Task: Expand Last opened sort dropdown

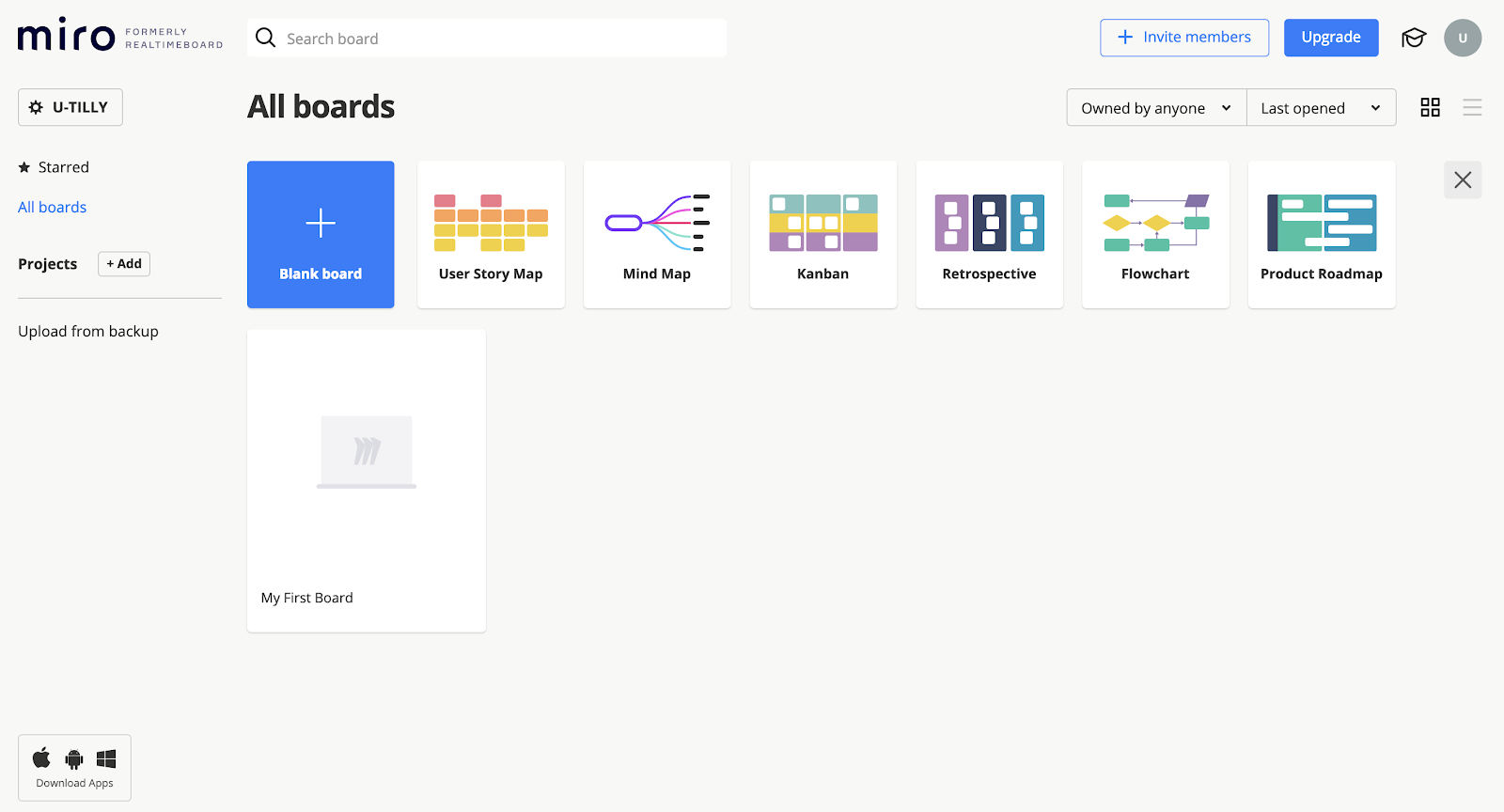Action: tap(1321, 108)
